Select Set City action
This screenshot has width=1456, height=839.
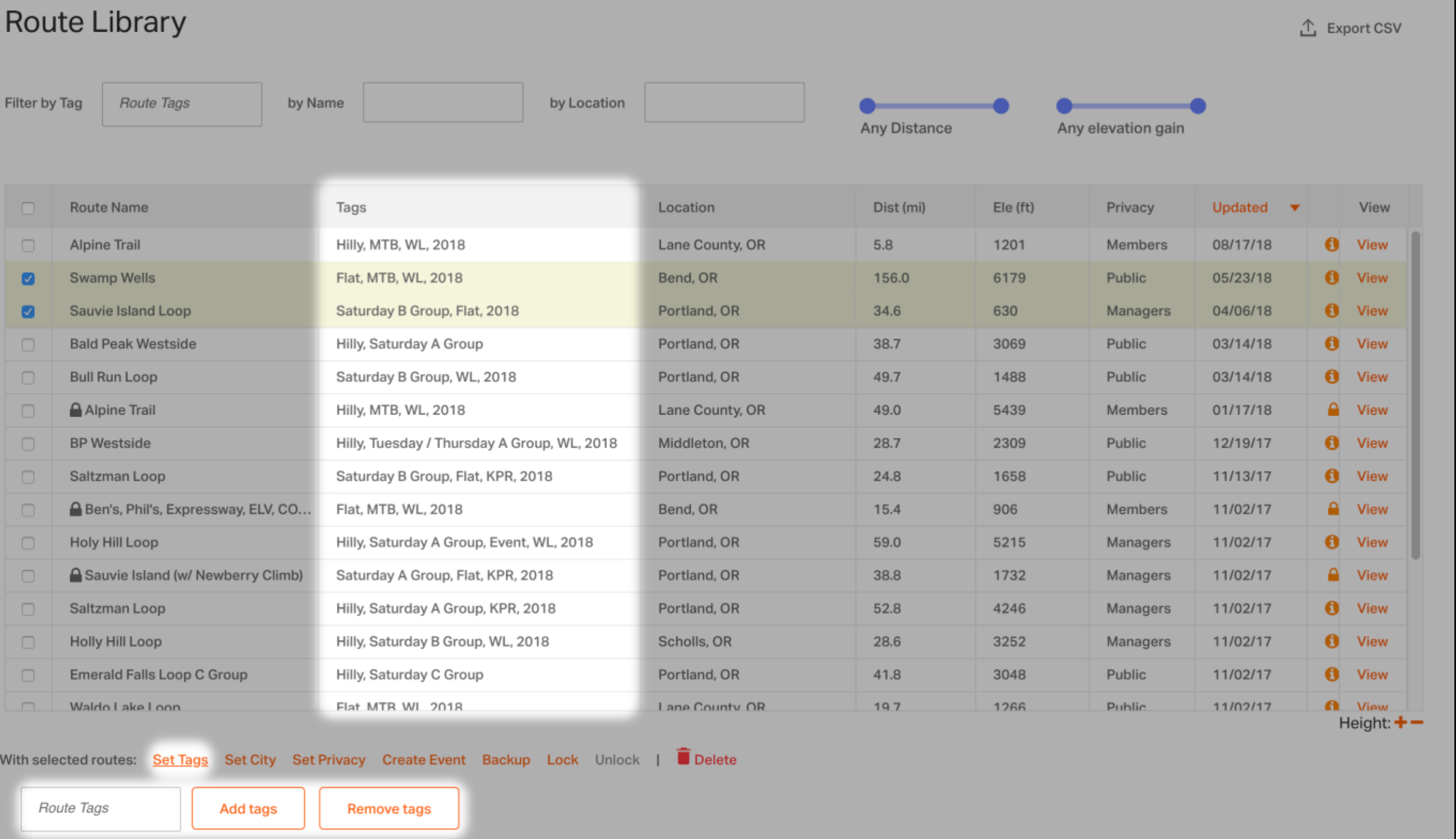point(250,760)
